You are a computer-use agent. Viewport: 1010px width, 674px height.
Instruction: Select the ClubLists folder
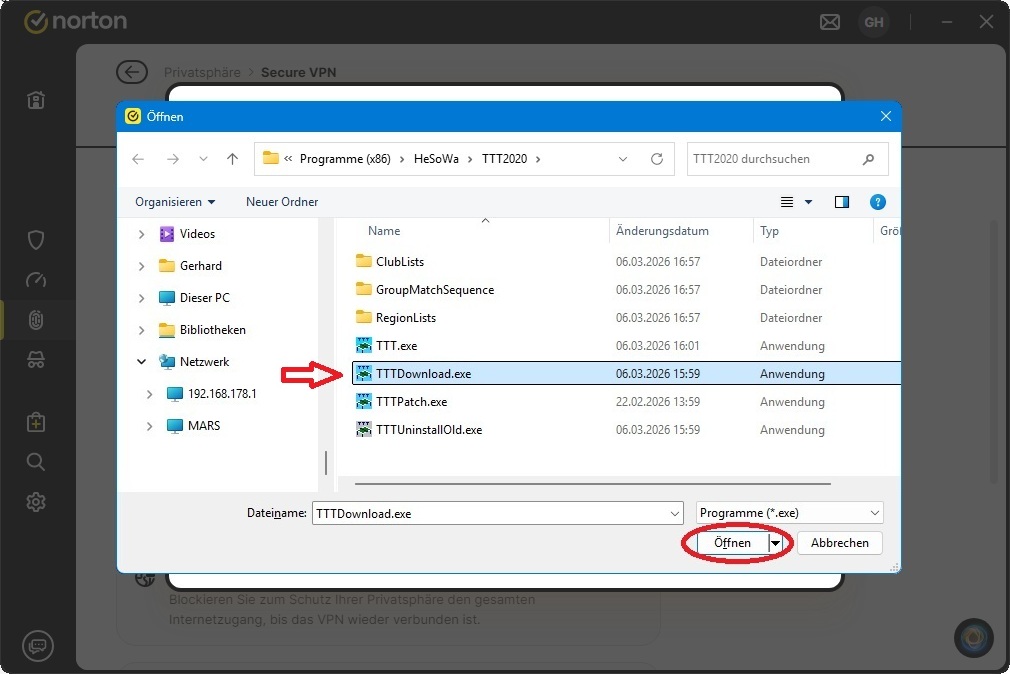[399, 262]
